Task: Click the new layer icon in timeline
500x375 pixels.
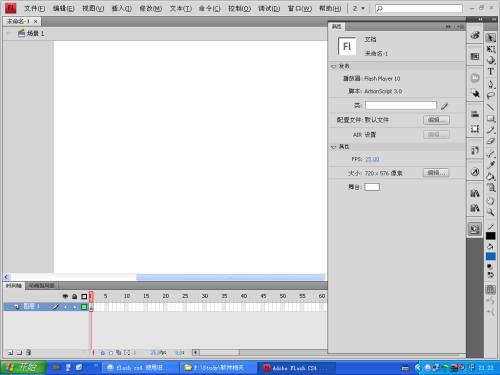Action: tap(10, 352)
